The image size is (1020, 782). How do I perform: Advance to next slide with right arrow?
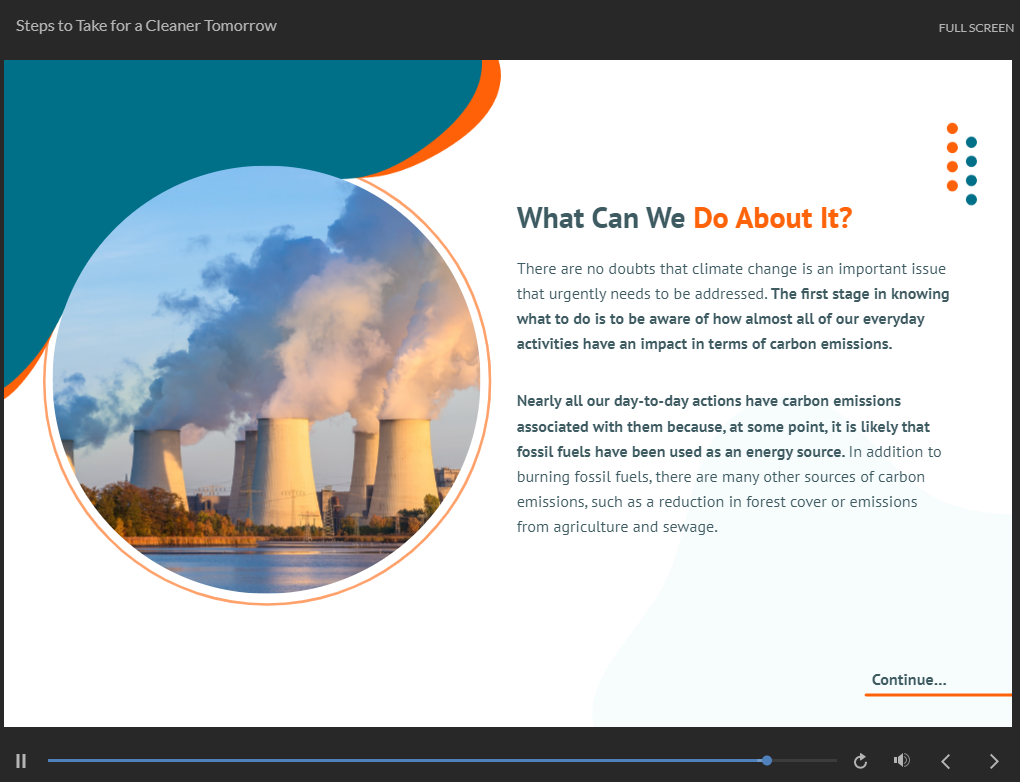click(993, 761)
